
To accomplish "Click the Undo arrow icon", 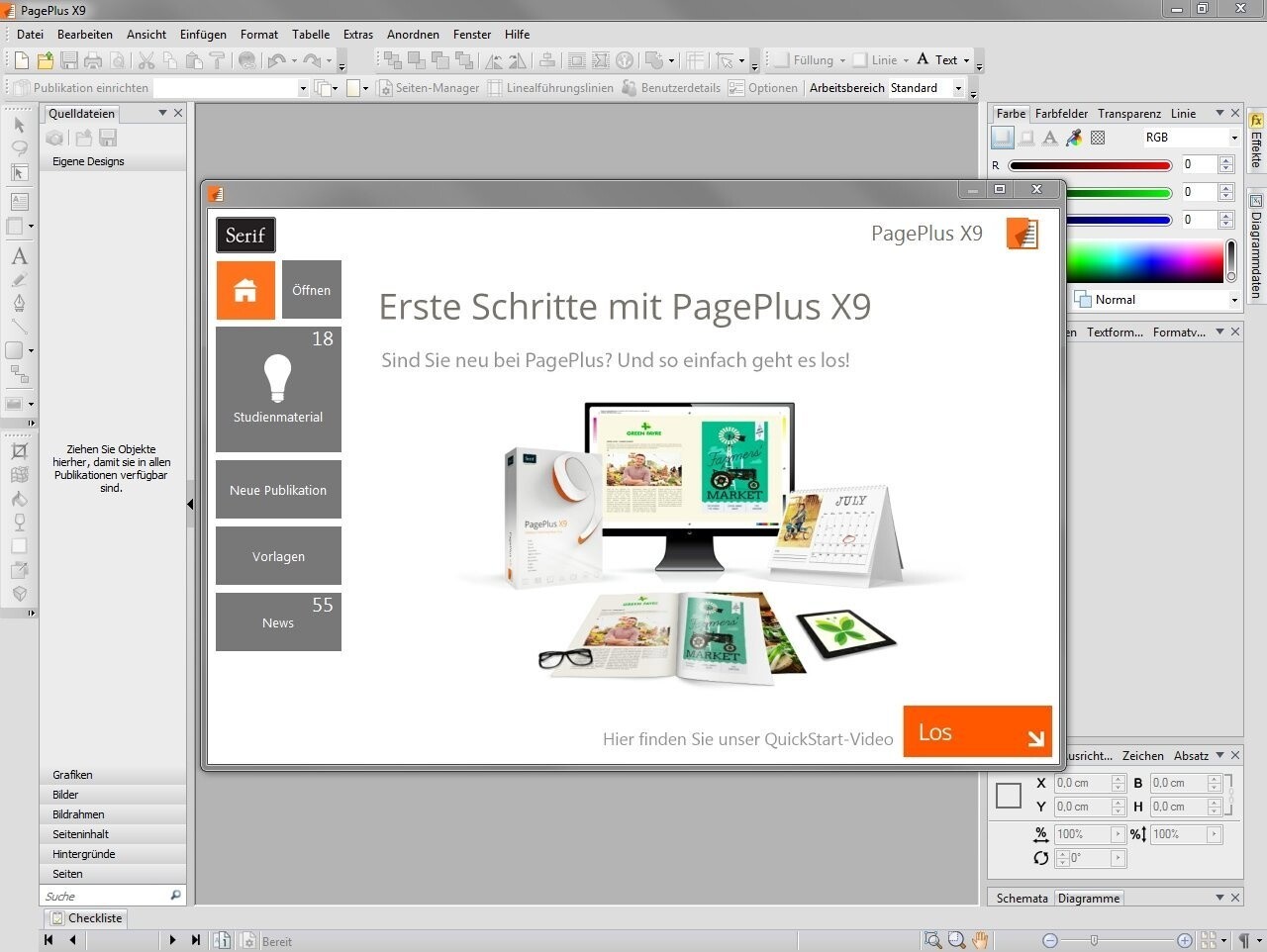I will [276, 60].
